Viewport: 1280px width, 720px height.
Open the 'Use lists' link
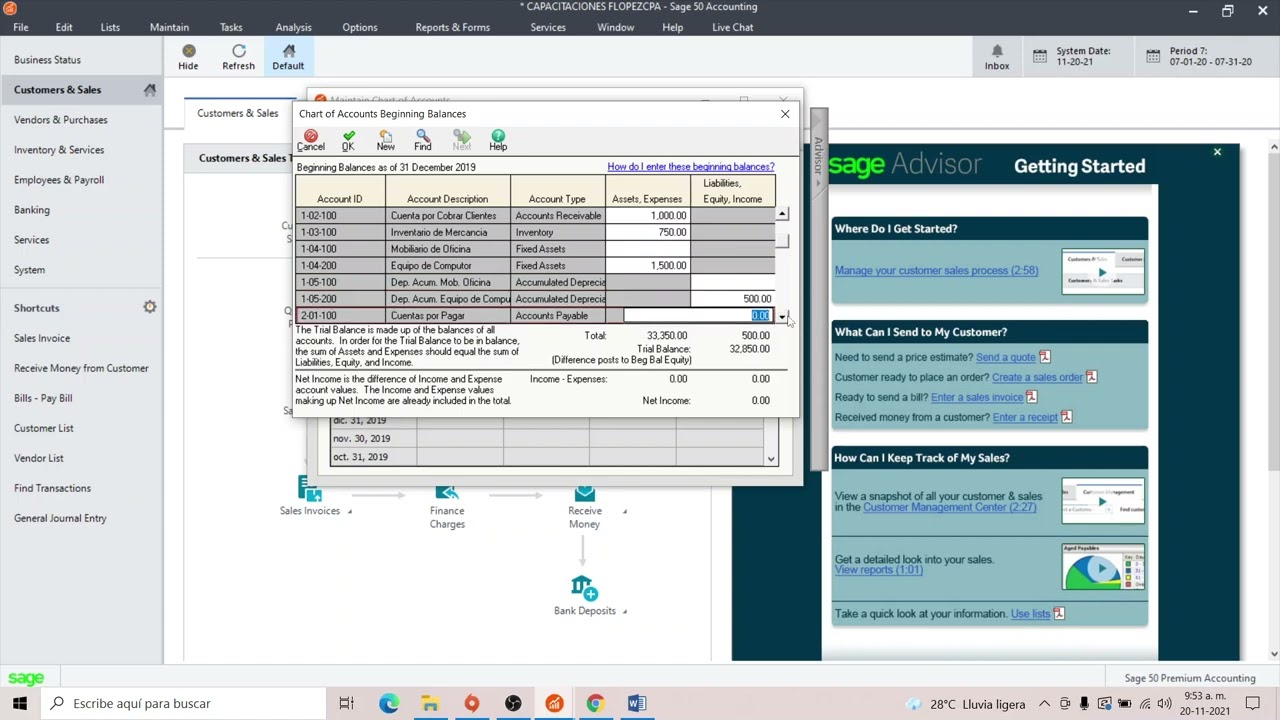1030,614
